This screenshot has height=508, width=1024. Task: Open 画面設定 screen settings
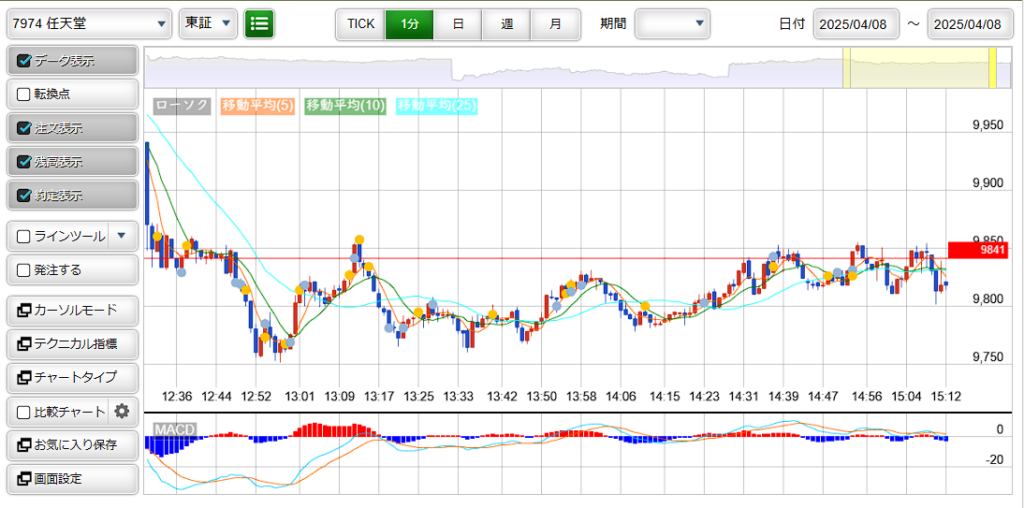point(72,479)
